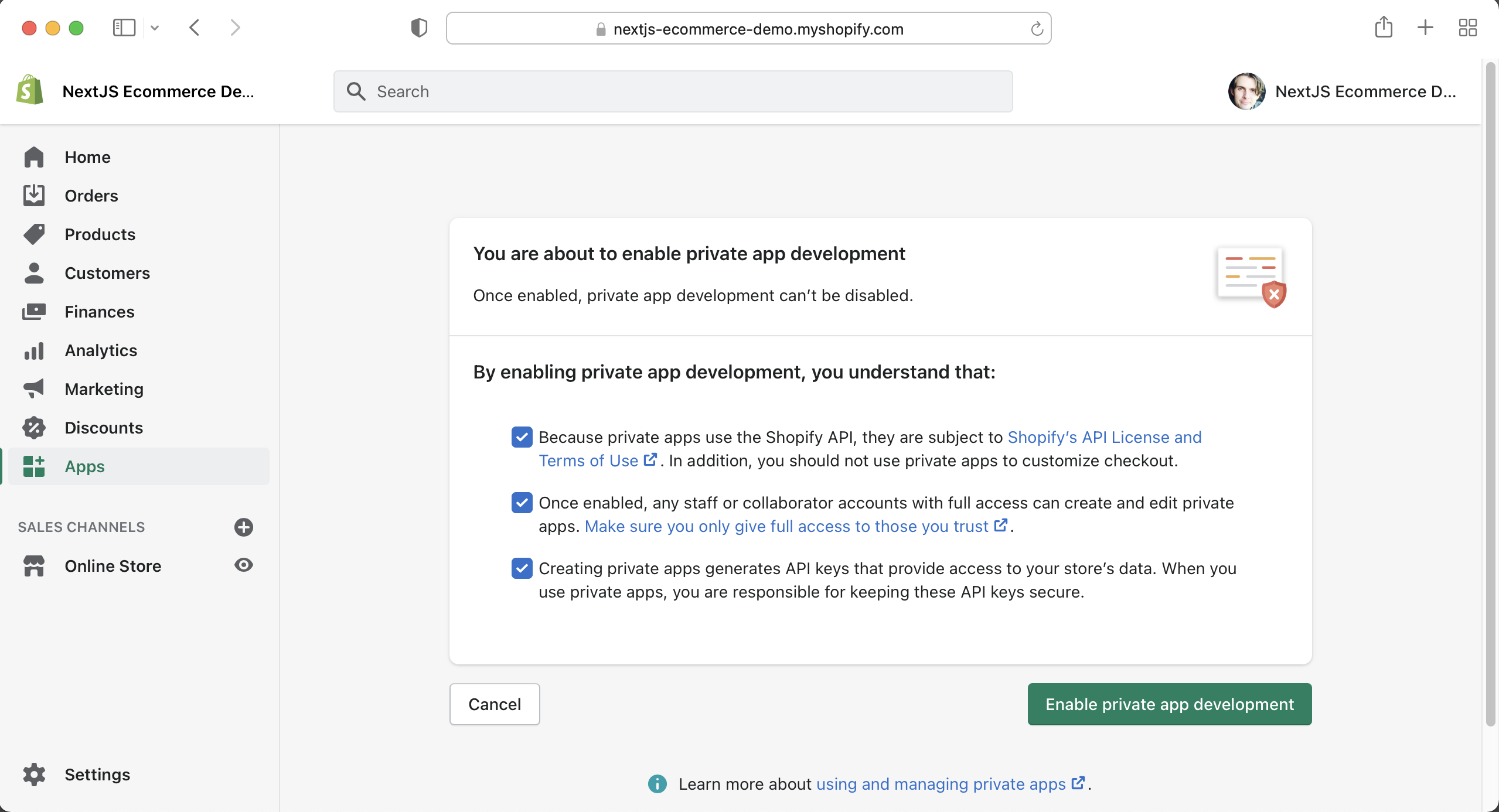The height and width of the screenshot is (812, 1499).
Task: Select Online Store sales channel
Action: tap(113, 566)
